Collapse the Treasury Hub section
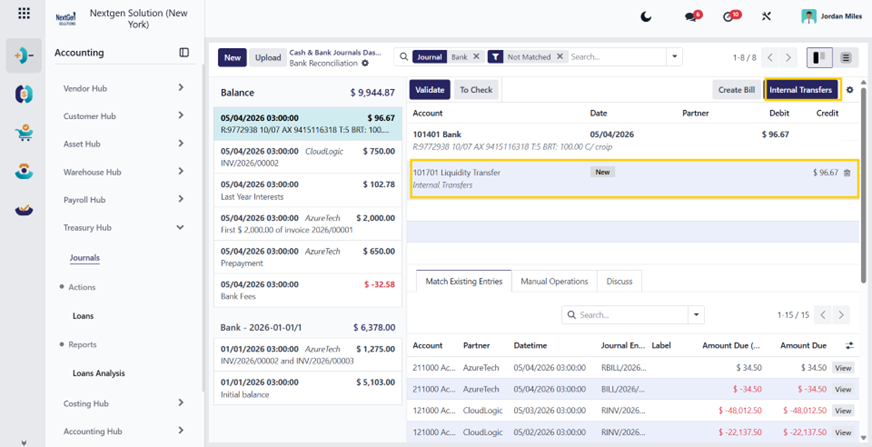872x447 pixels. 180,227
